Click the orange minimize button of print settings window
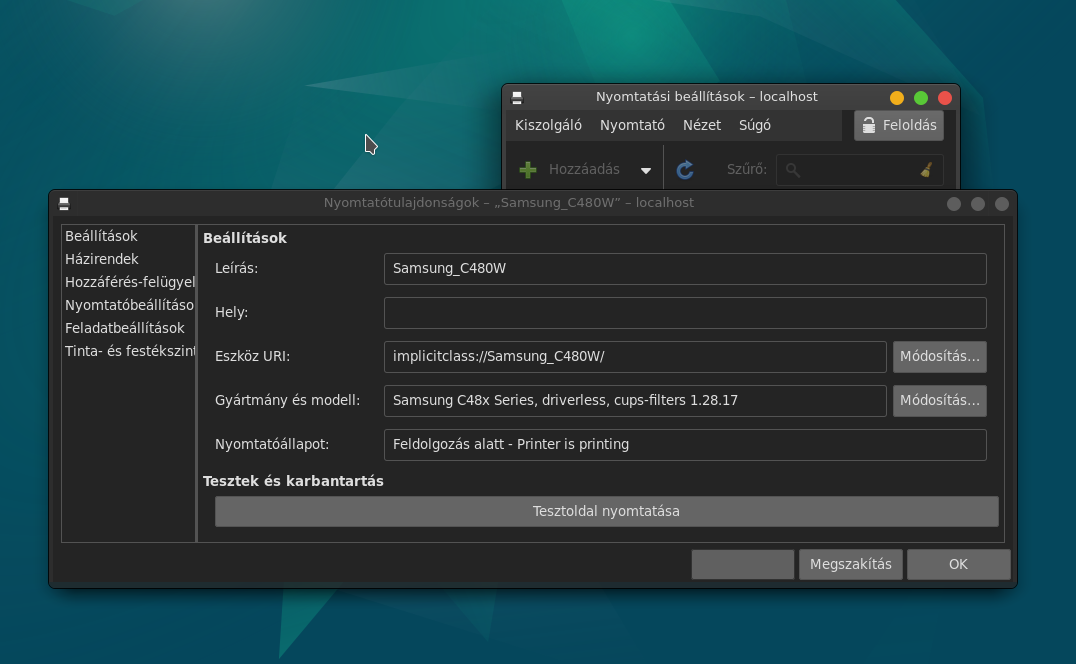The width and height of the screenshot is (1076, 664). coord(897,98)
